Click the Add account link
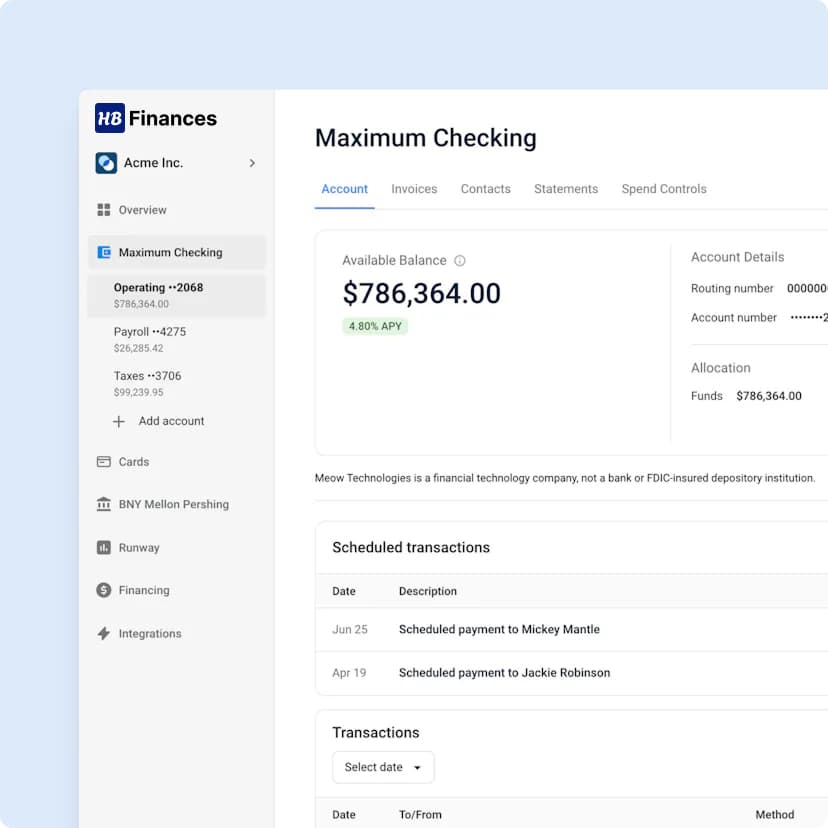828x828 pixels. 171,421
